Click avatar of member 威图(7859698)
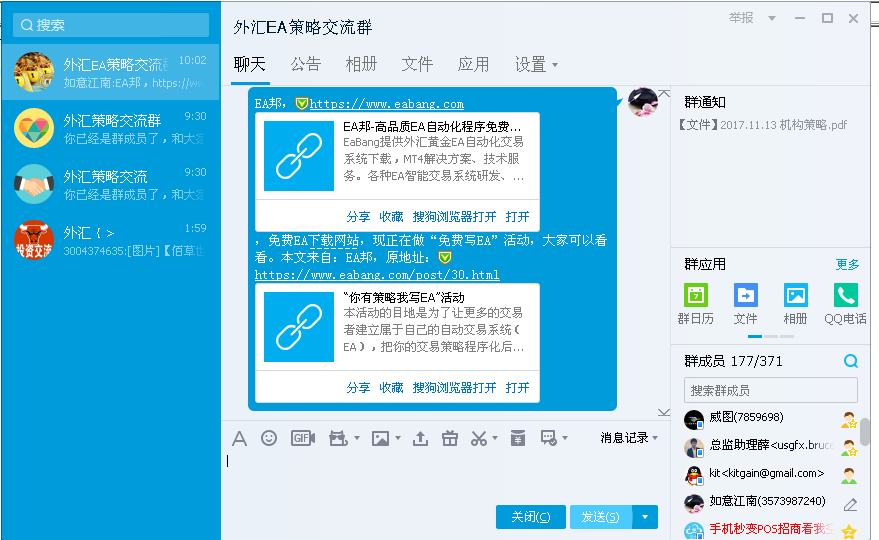879x540 pixels. [x=694, y=419]
